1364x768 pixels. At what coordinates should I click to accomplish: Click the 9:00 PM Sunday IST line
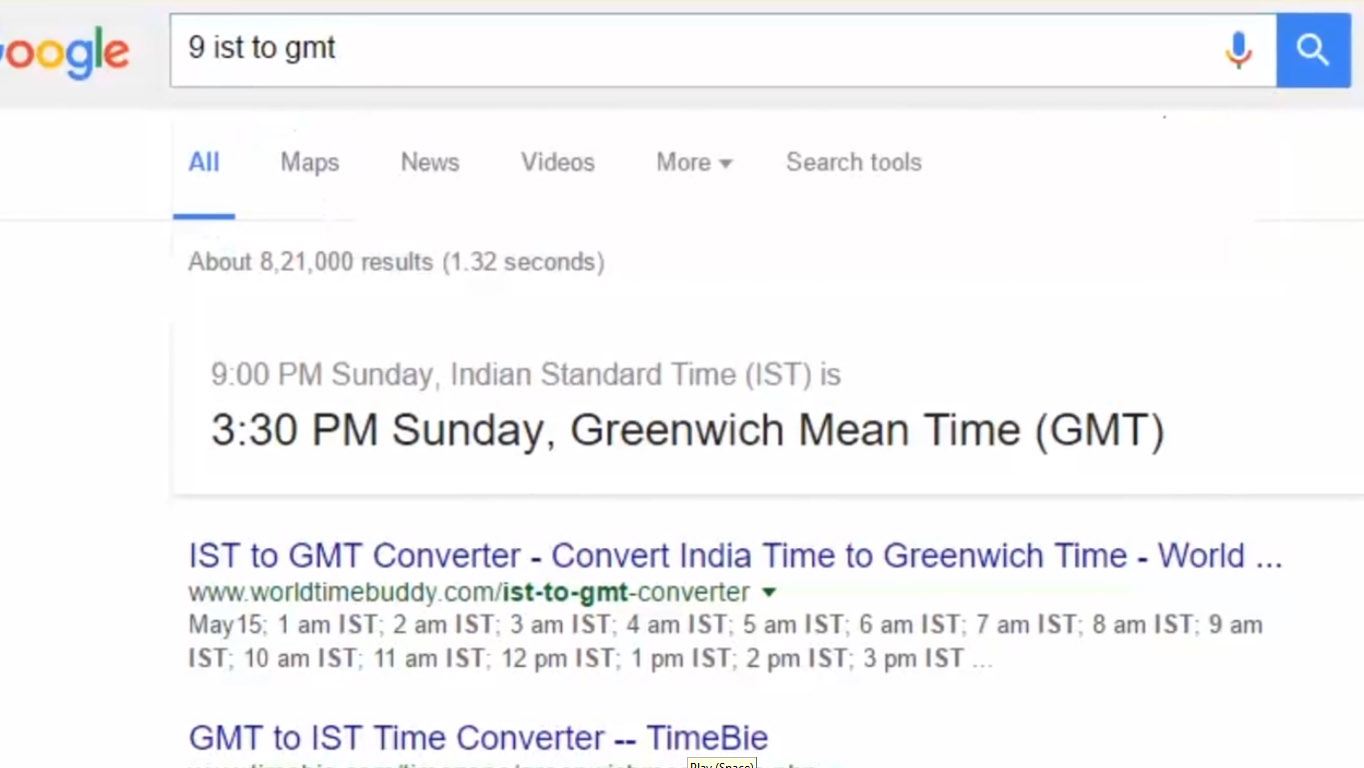click(525, 375)
